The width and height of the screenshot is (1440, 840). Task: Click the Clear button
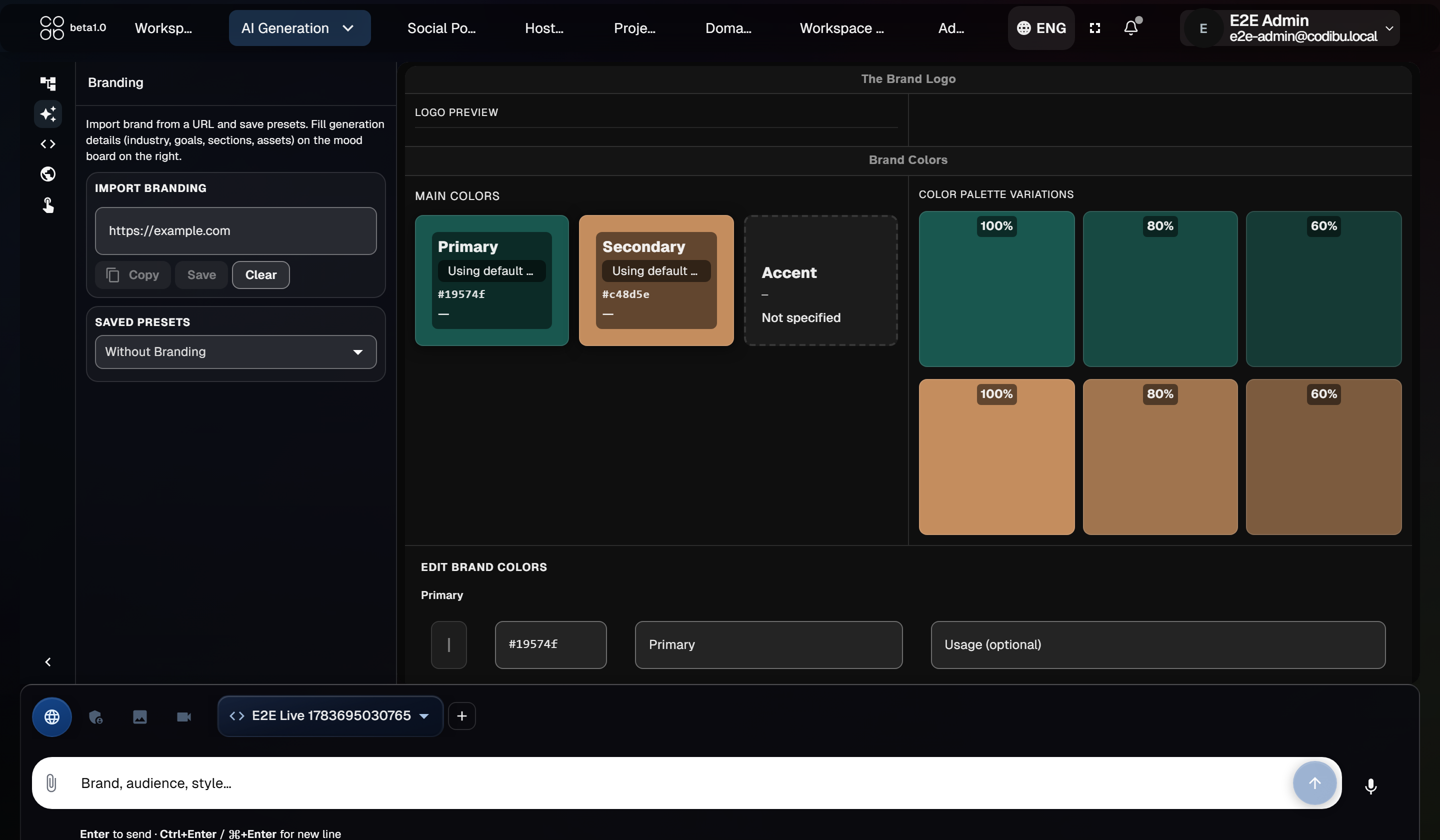260,275
